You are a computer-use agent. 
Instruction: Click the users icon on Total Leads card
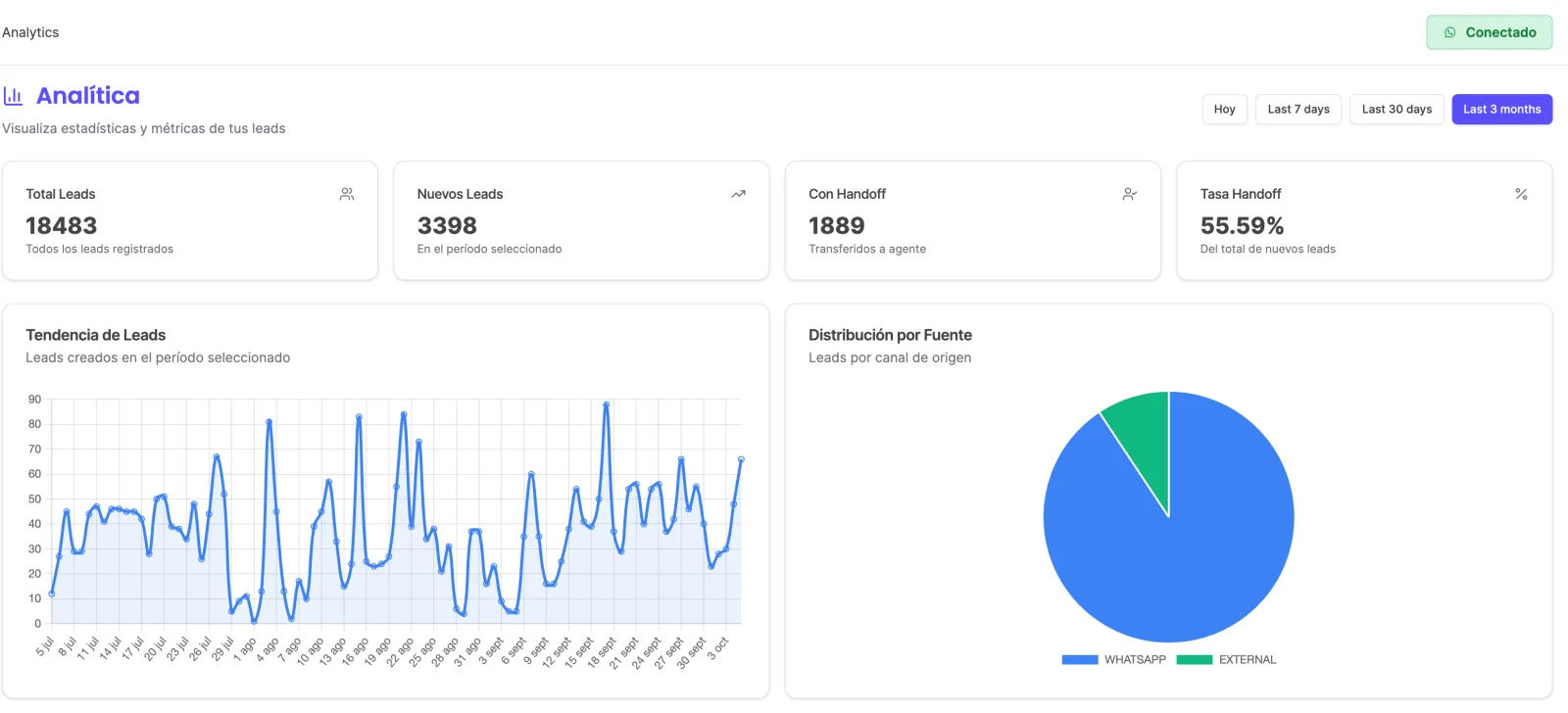tap(347, 194)
